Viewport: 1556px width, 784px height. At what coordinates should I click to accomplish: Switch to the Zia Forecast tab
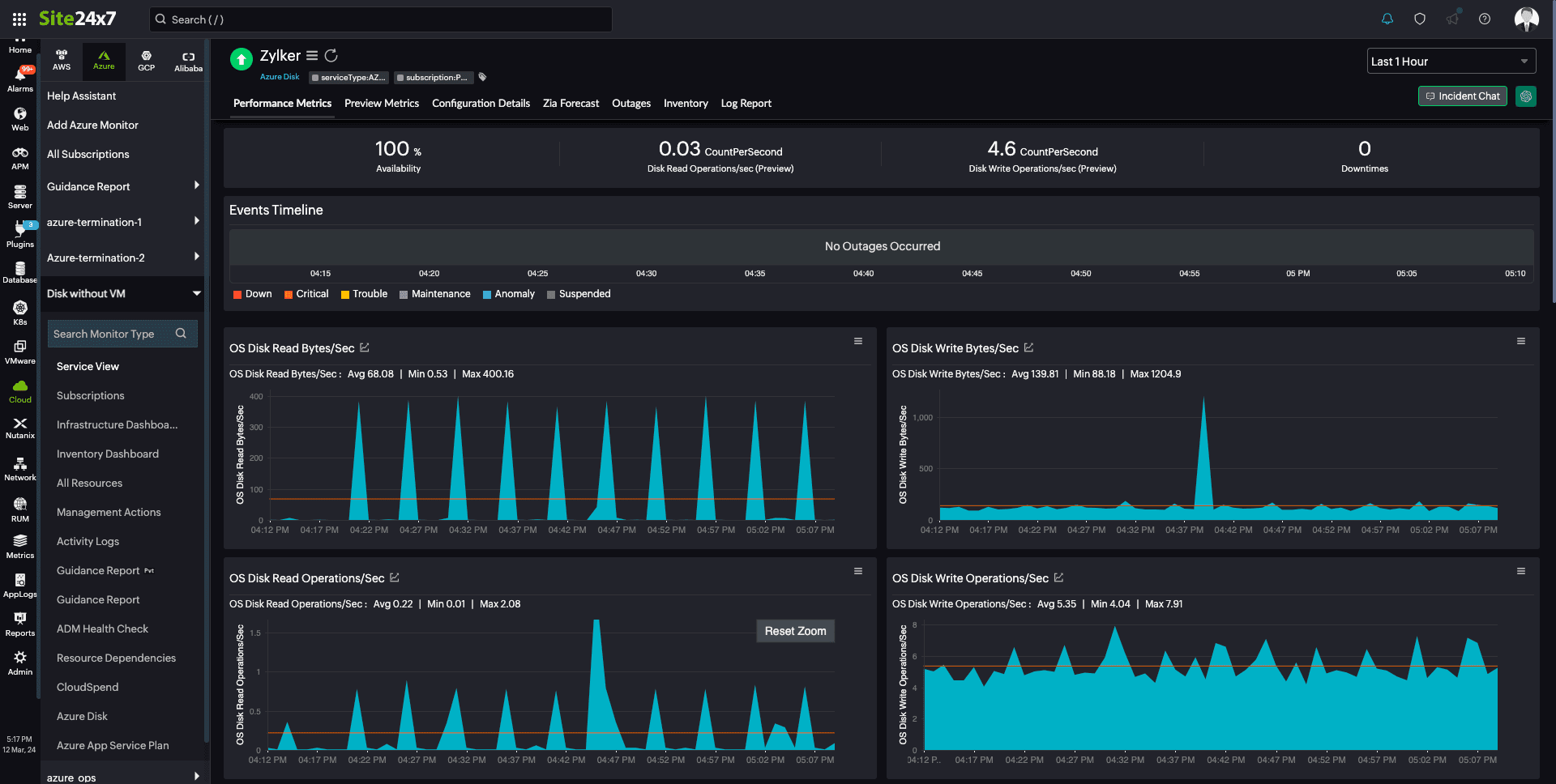[x=571, y=104]
